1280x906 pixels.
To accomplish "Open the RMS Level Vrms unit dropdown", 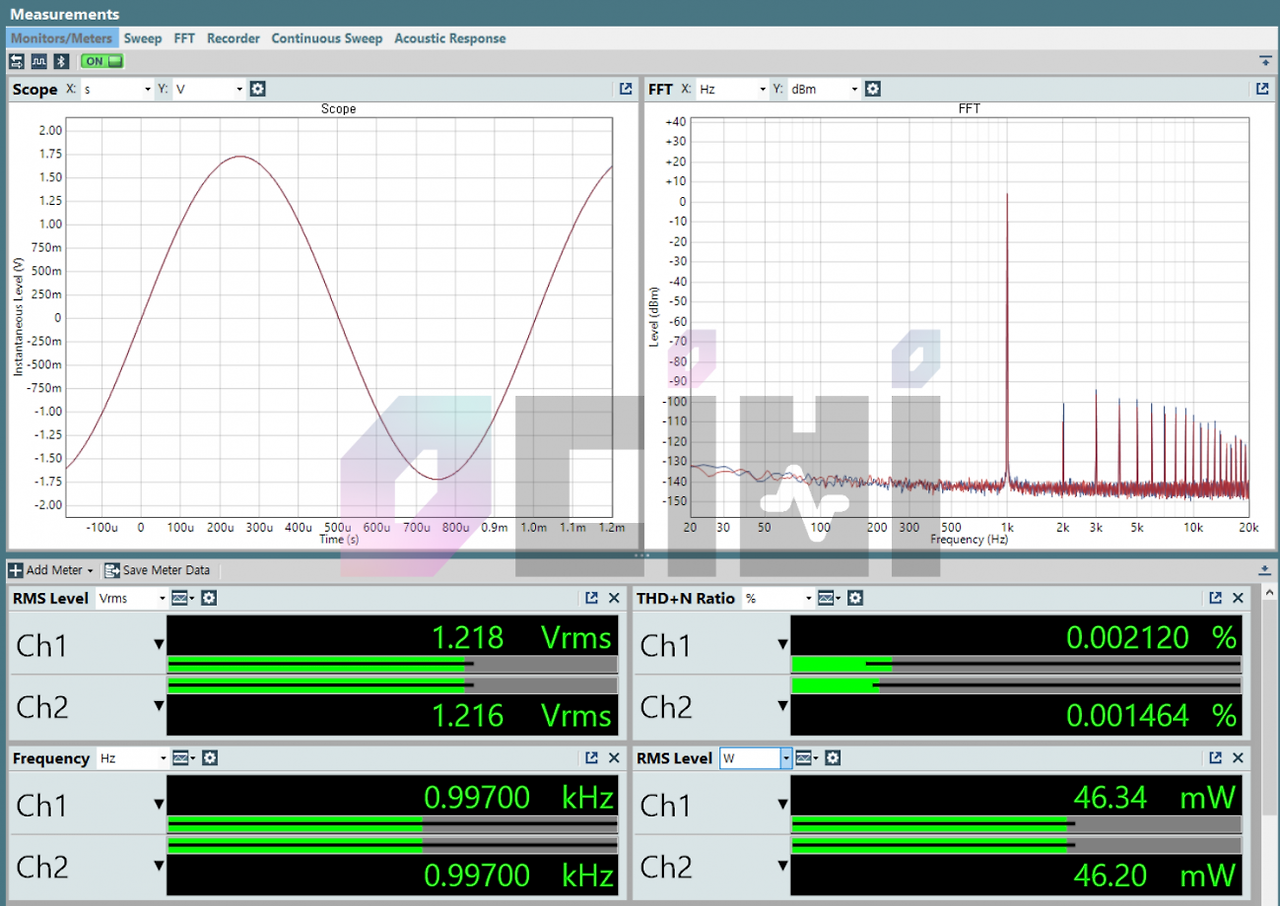I will click(132, 598).
